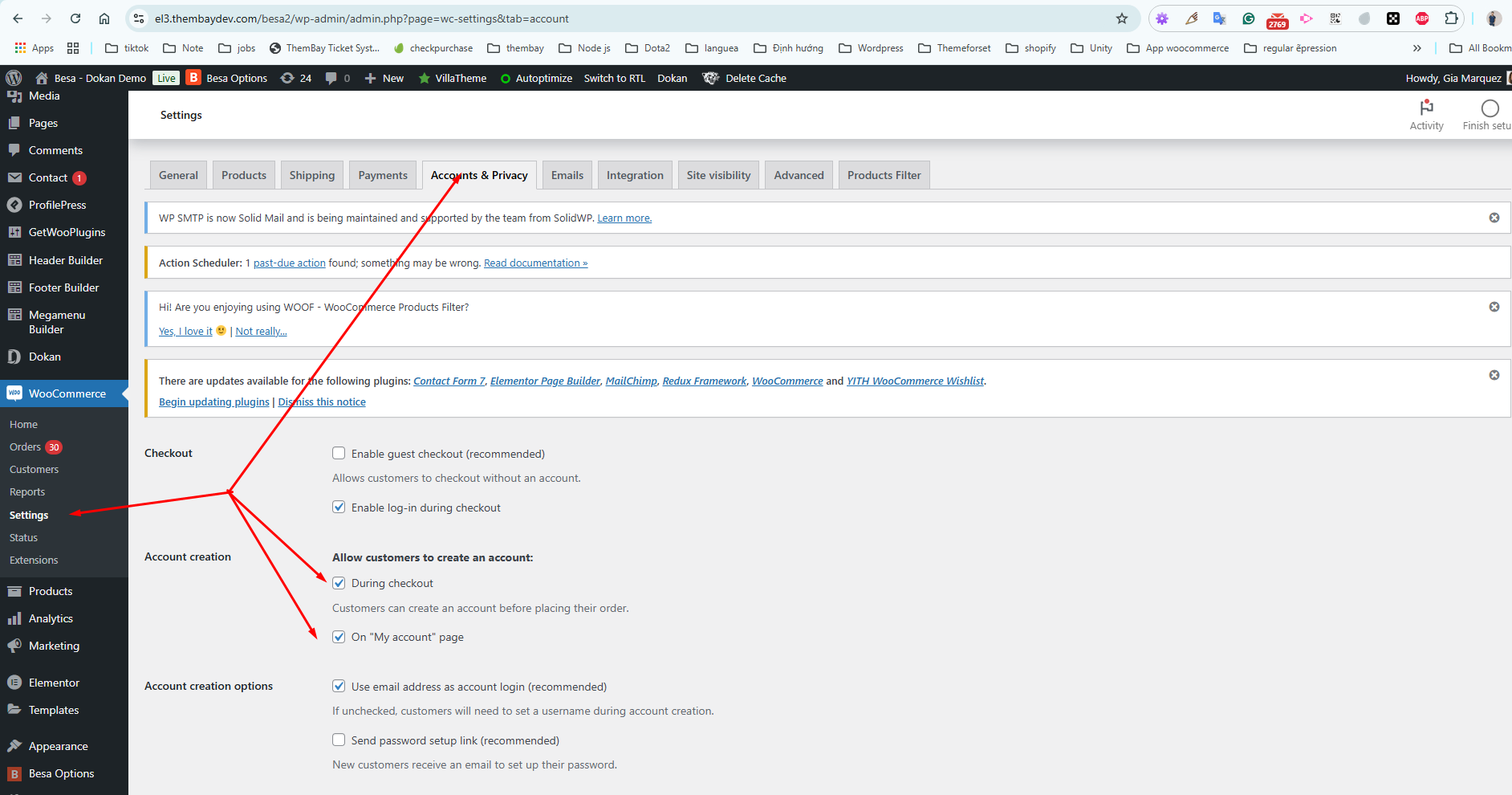Dismiss the WOOF Products Filter notice
The image size is (1512, 795).
point(1494,307)
